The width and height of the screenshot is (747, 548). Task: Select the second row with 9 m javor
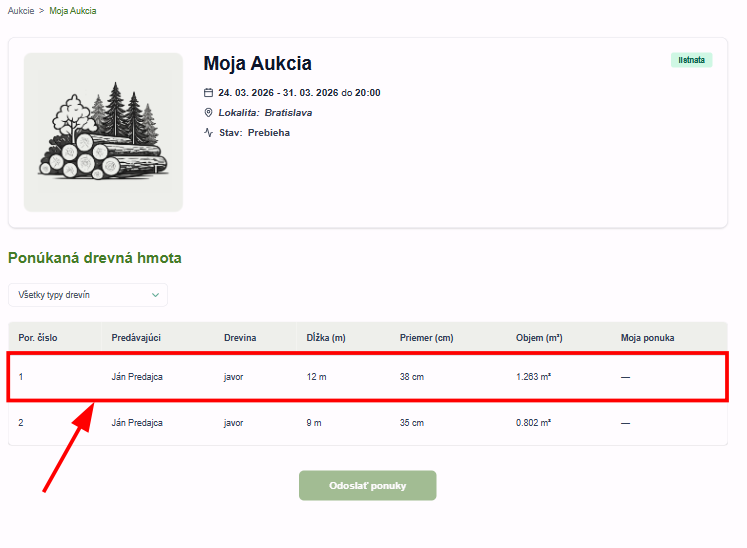(x=367, y=423)
